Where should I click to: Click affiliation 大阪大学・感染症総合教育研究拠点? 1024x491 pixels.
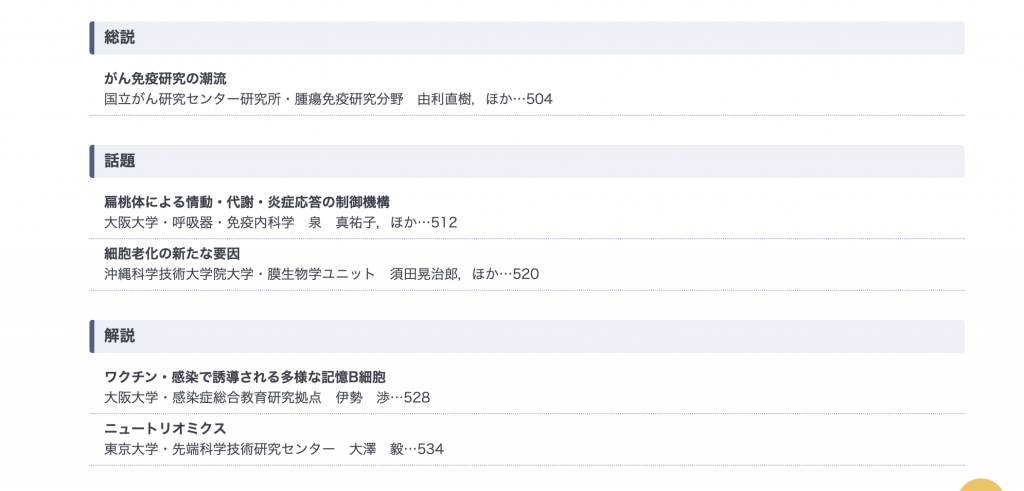213,398
